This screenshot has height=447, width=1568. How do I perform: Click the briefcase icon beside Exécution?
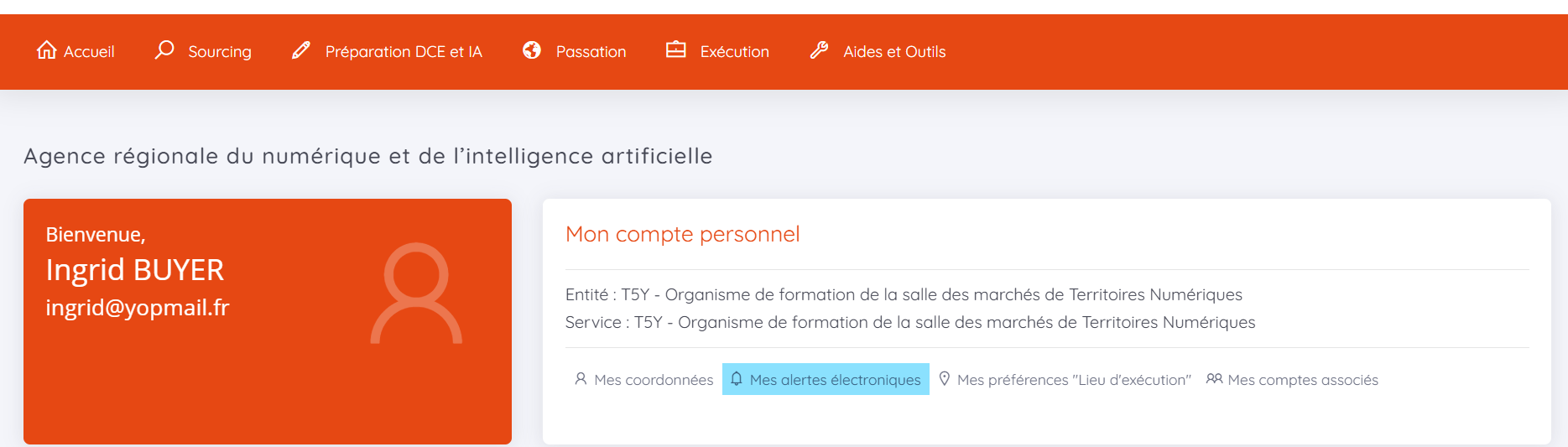[676, 50]
